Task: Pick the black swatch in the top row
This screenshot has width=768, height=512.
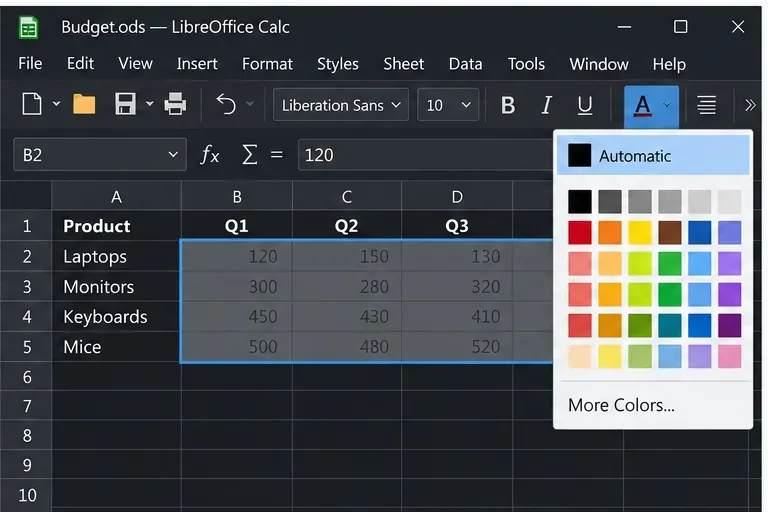Action: (x=580, y=201)
